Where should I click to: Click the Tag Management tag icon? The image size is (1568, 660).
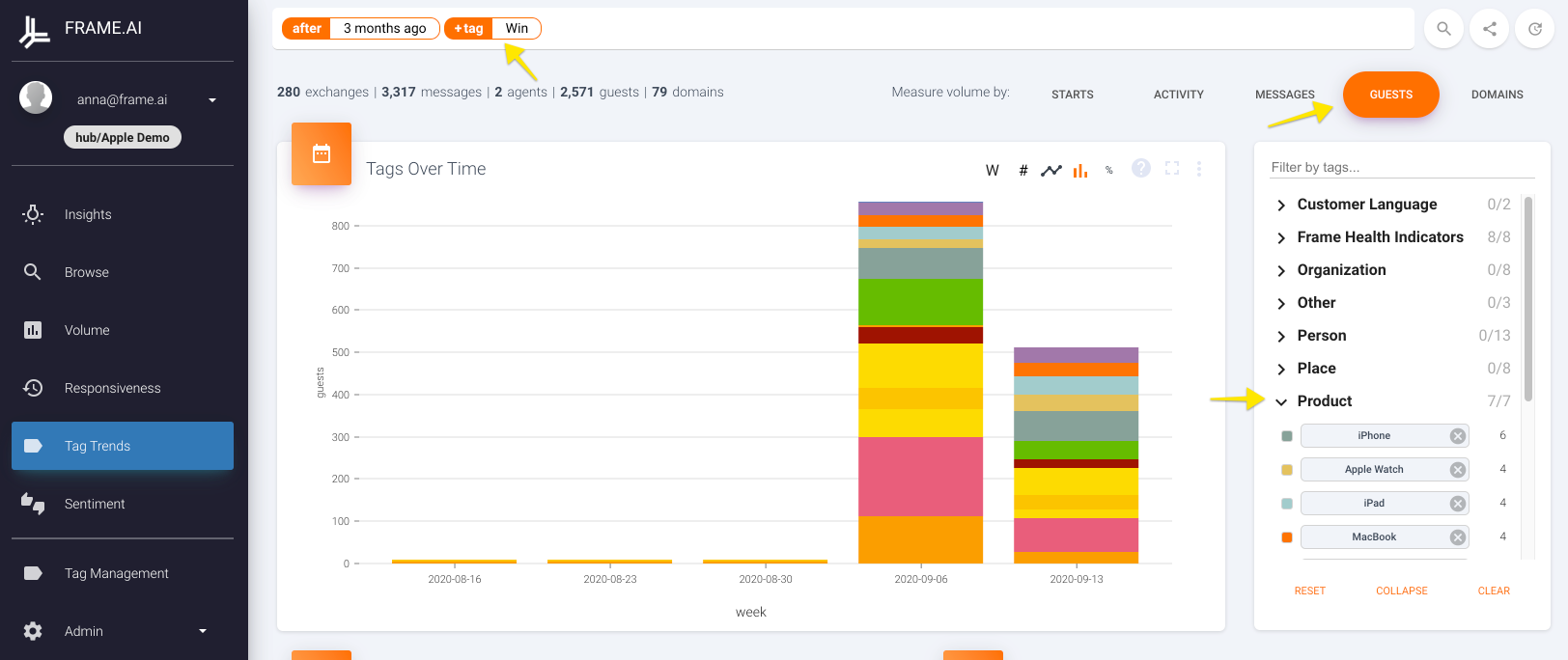pyautogui.click(x=33, y=573)
